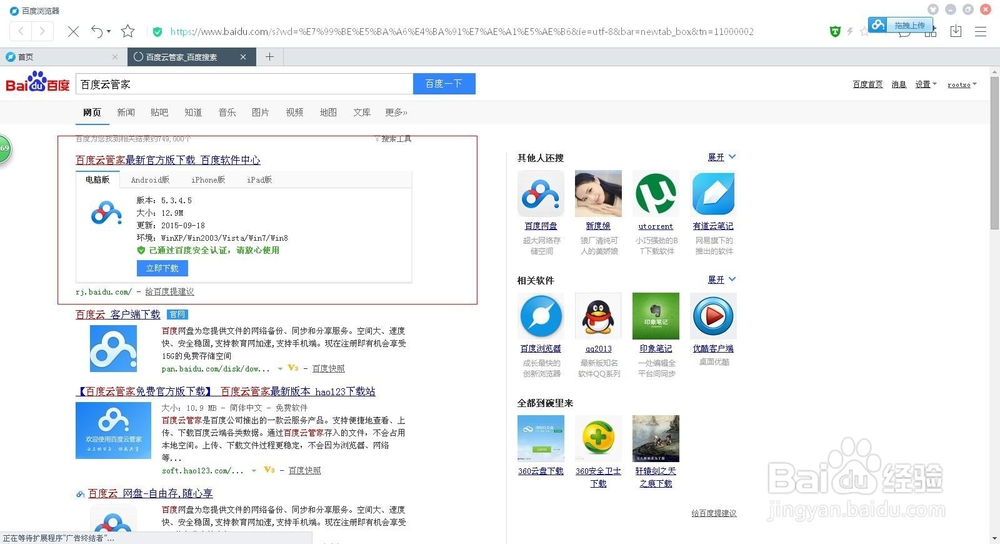Screen dimensions: 1000x544
Task: Click the 立即下载 button
Action: tap(162, 268)
